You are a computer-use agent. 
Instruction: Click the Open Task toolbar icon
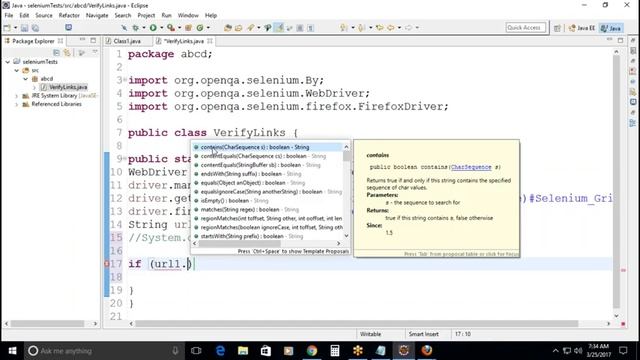(239, 28)
